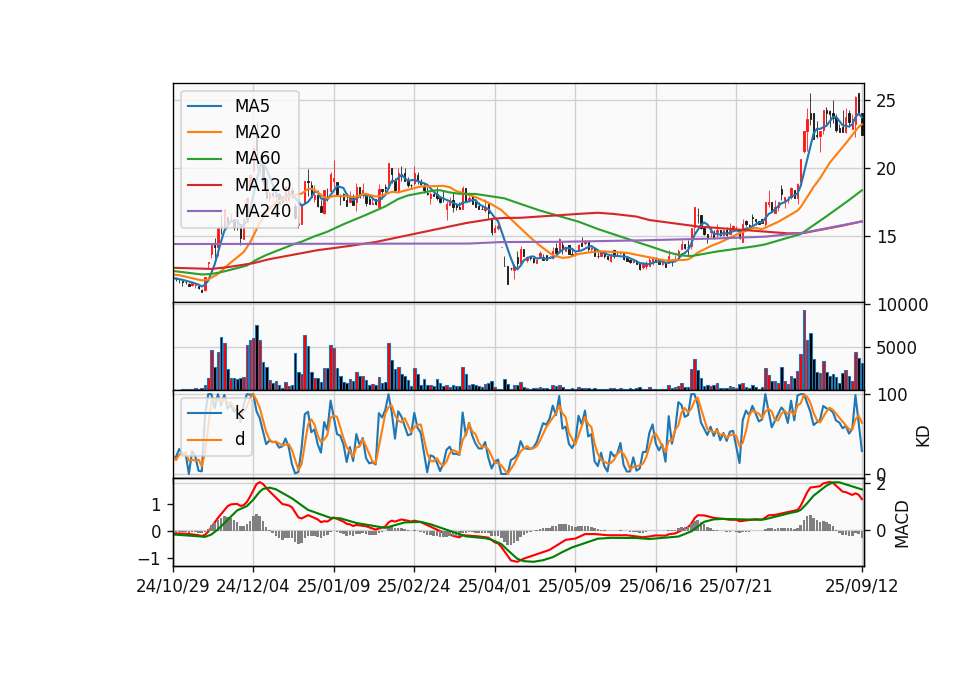Image resolution: width=960 pixels, height=690 pixels.
Task: Click the 25/06/16 date tick label
Action: (656, 586)
